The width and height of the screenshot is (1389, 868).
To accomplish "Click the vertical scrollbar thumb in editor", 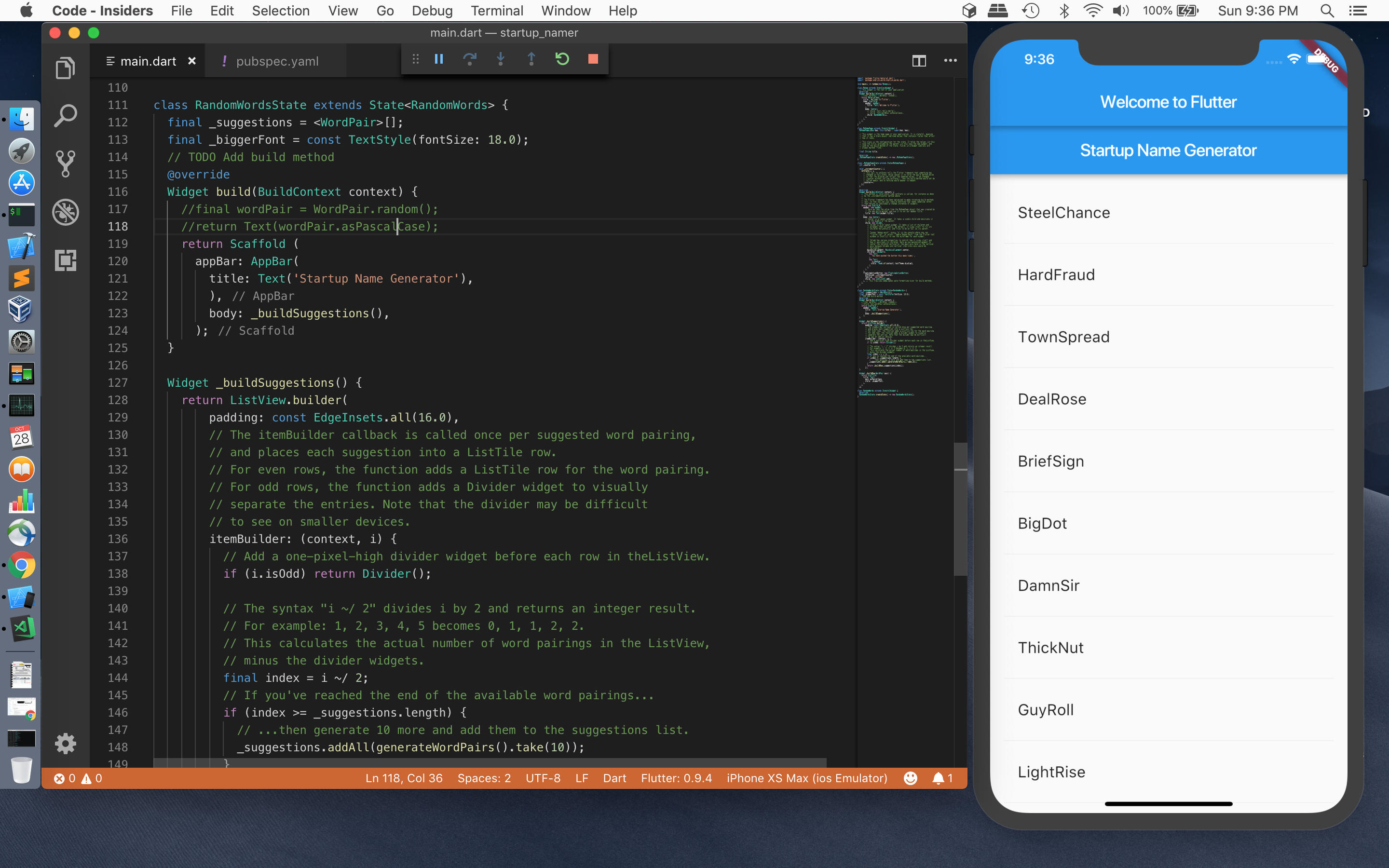I will click(960, 508).
